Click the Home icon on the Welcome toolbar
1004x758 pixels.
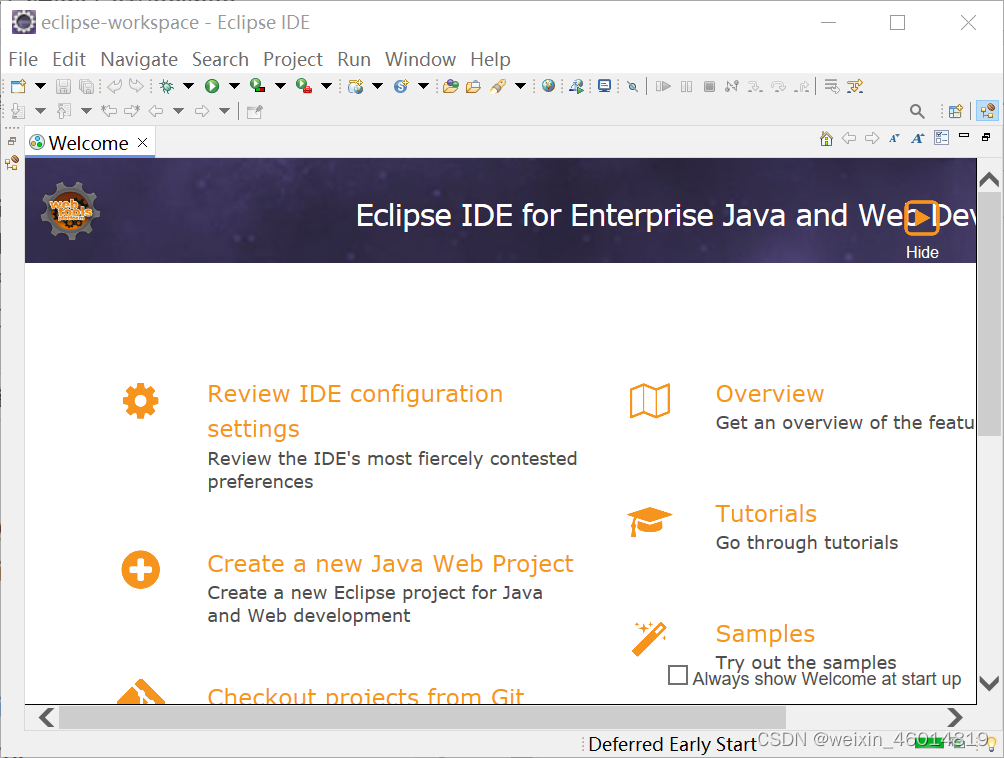click(x=826, y=138)
